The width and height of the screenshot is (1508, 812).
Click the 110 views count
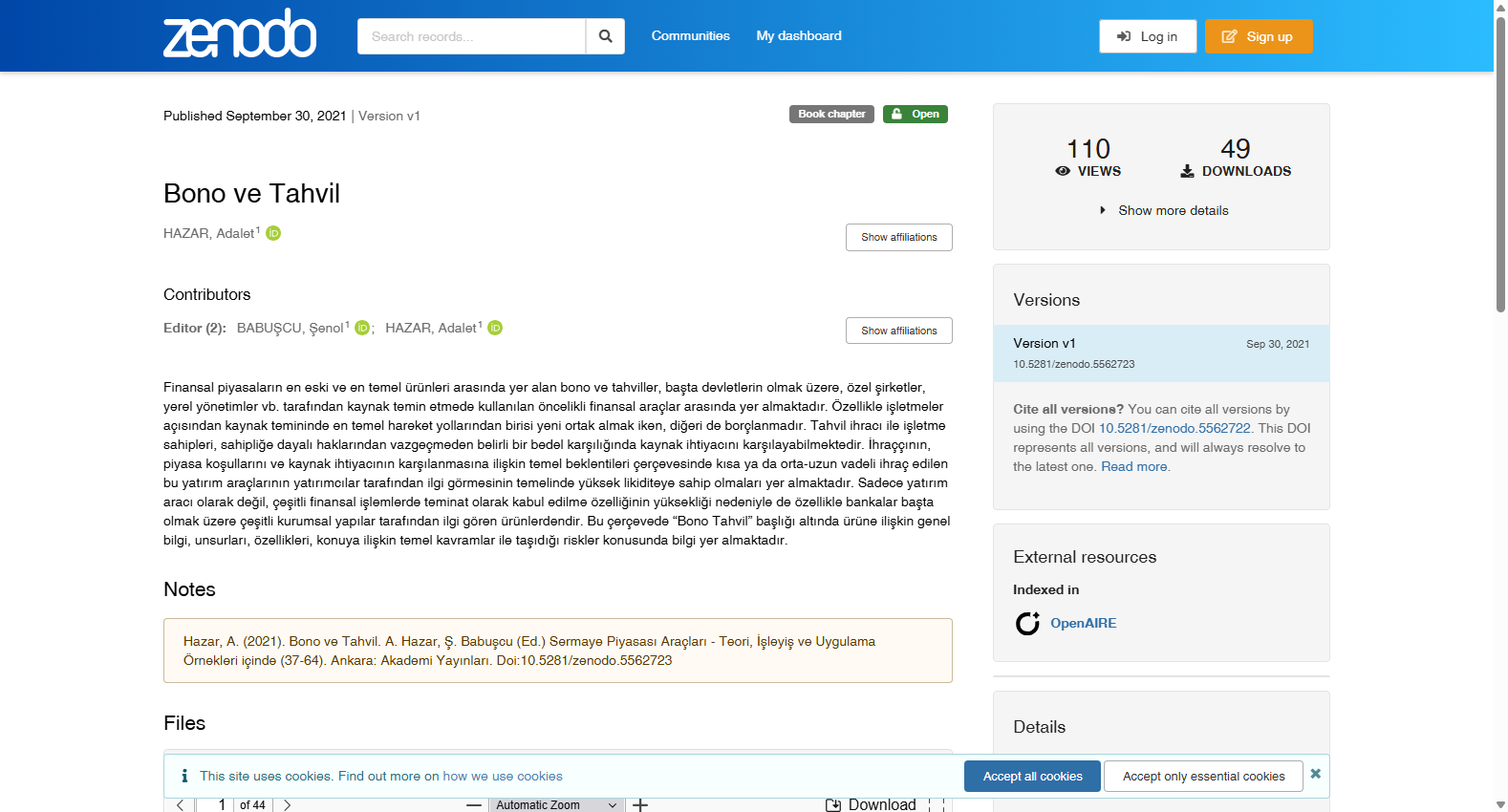tap(1088, 149)
